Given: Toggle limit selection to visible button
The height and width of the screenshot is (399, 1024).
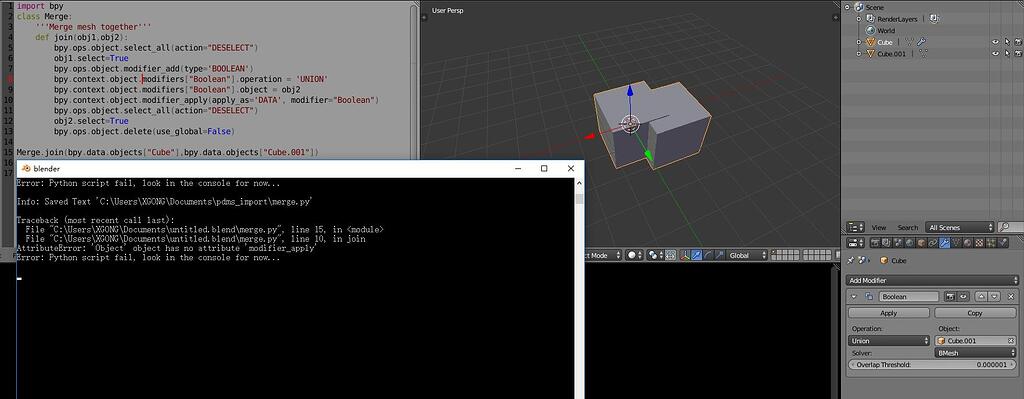Looking at the screenshot, I should click(670, 255).
